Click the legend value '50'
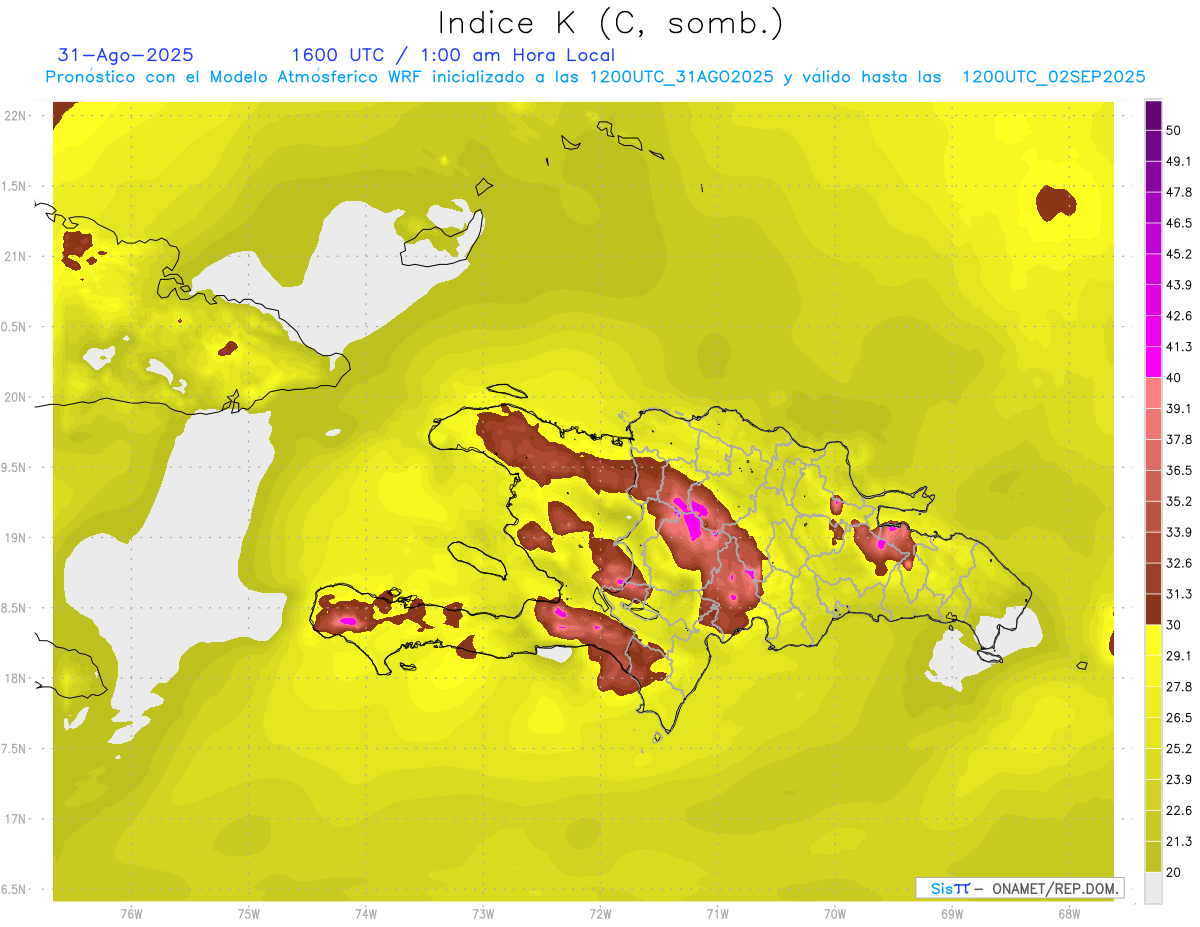Screen dimensions: 1200x927 click(1173, 131)
